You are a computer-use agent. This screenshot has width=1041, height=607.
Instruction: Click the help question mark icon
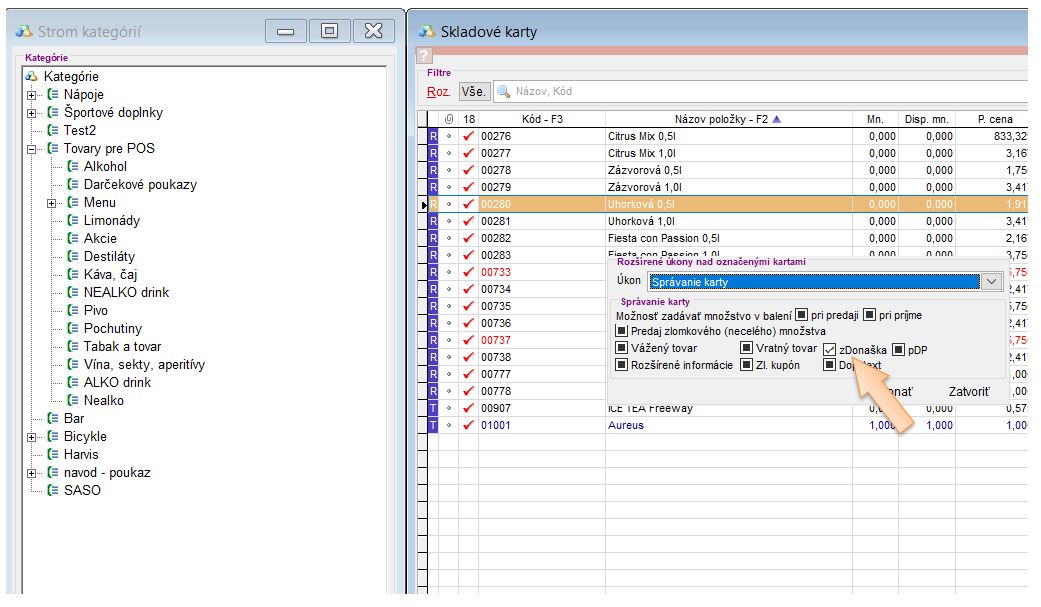pyautogui.click(x=424, y=56)
